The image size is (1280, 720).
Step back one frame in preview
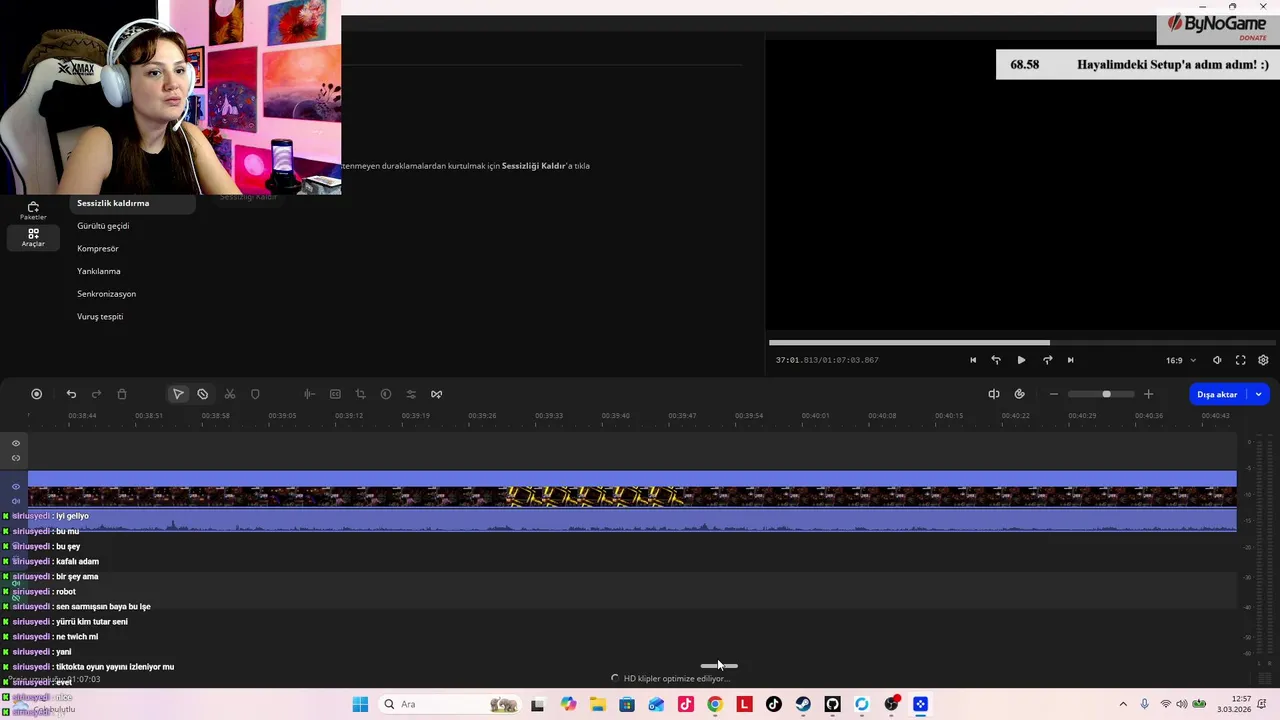coord(996,360)
